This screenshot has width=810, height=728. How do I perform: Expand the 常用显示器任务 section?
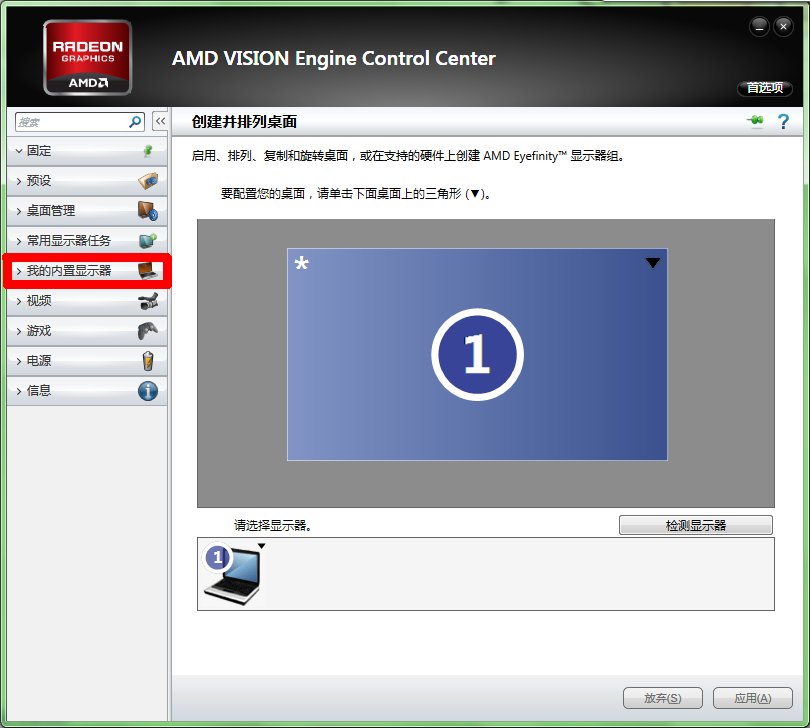pyautogui.click(x=68, y=241)
